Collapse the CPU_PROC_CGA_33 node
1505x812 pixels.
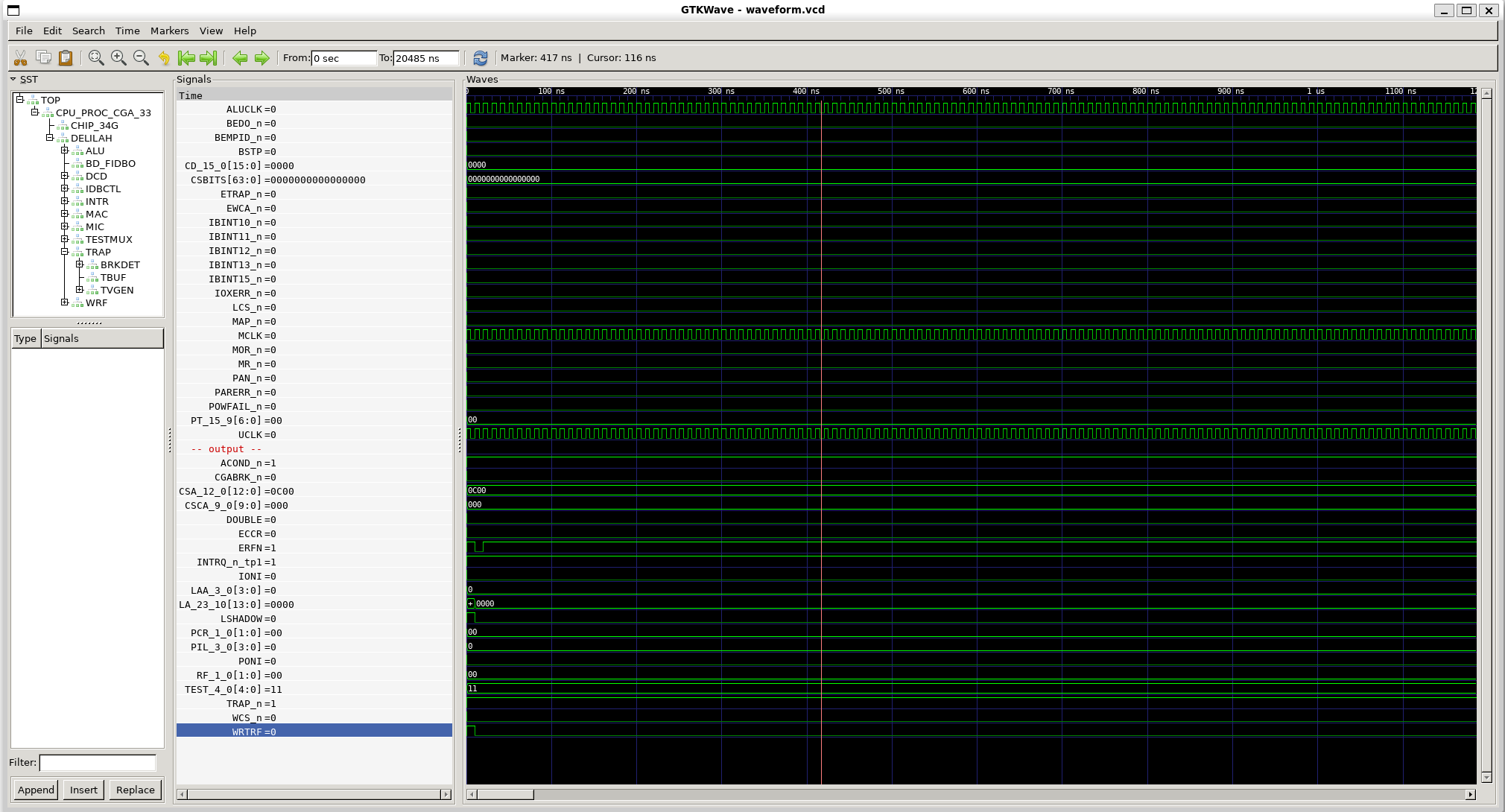click(35, 112)
